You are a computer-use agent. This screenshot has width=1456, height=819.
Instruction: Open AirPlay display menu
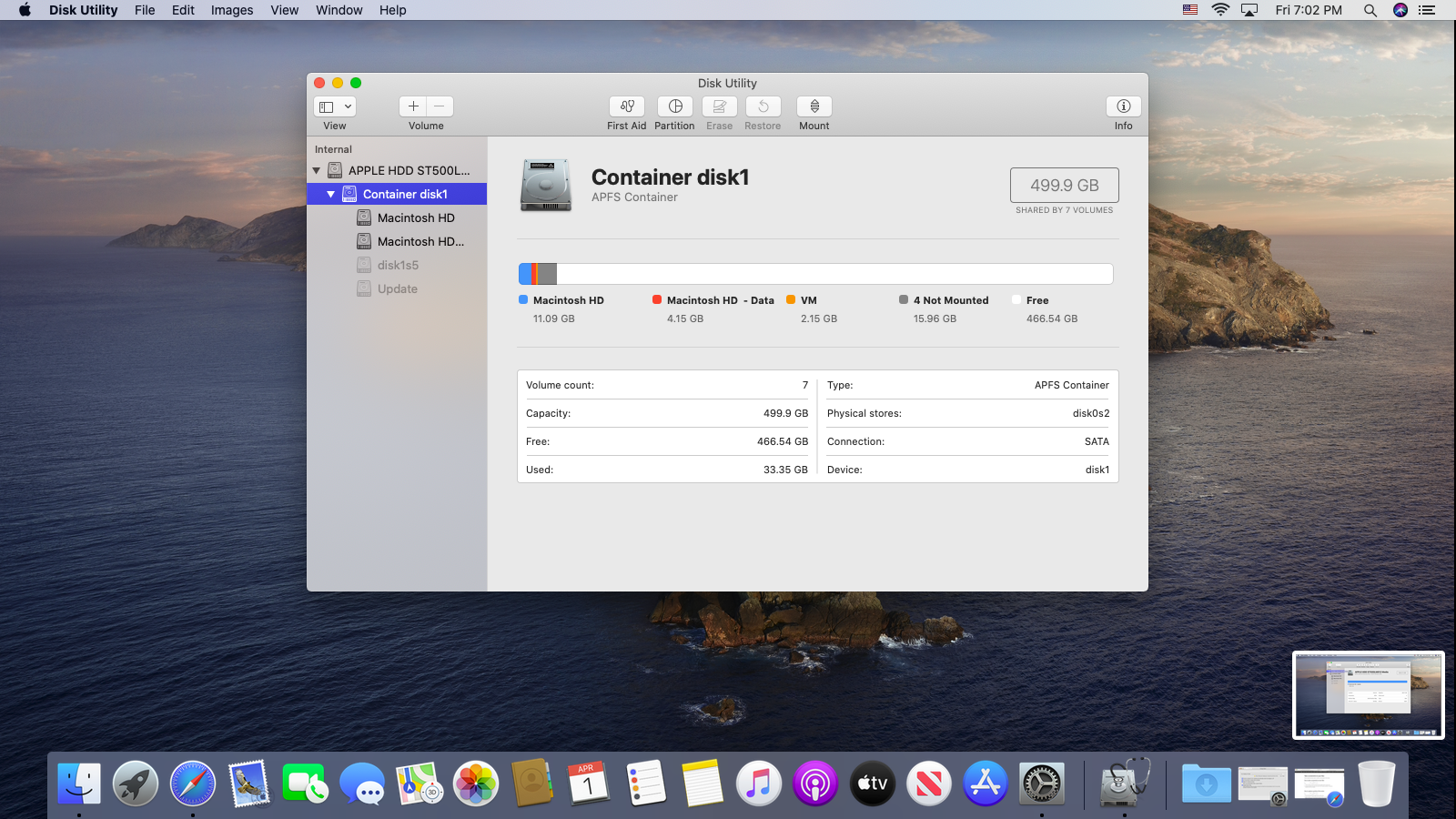coord(1249,10)
